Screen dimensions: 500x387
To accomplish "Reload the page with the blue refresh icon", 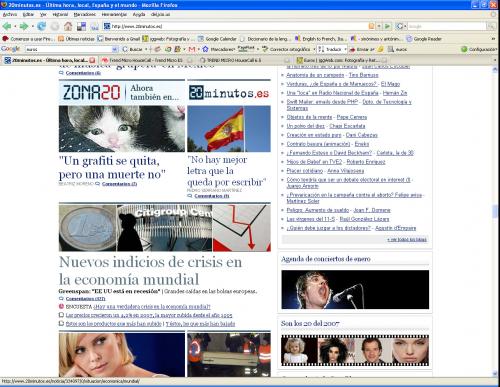I will [41, 26].
